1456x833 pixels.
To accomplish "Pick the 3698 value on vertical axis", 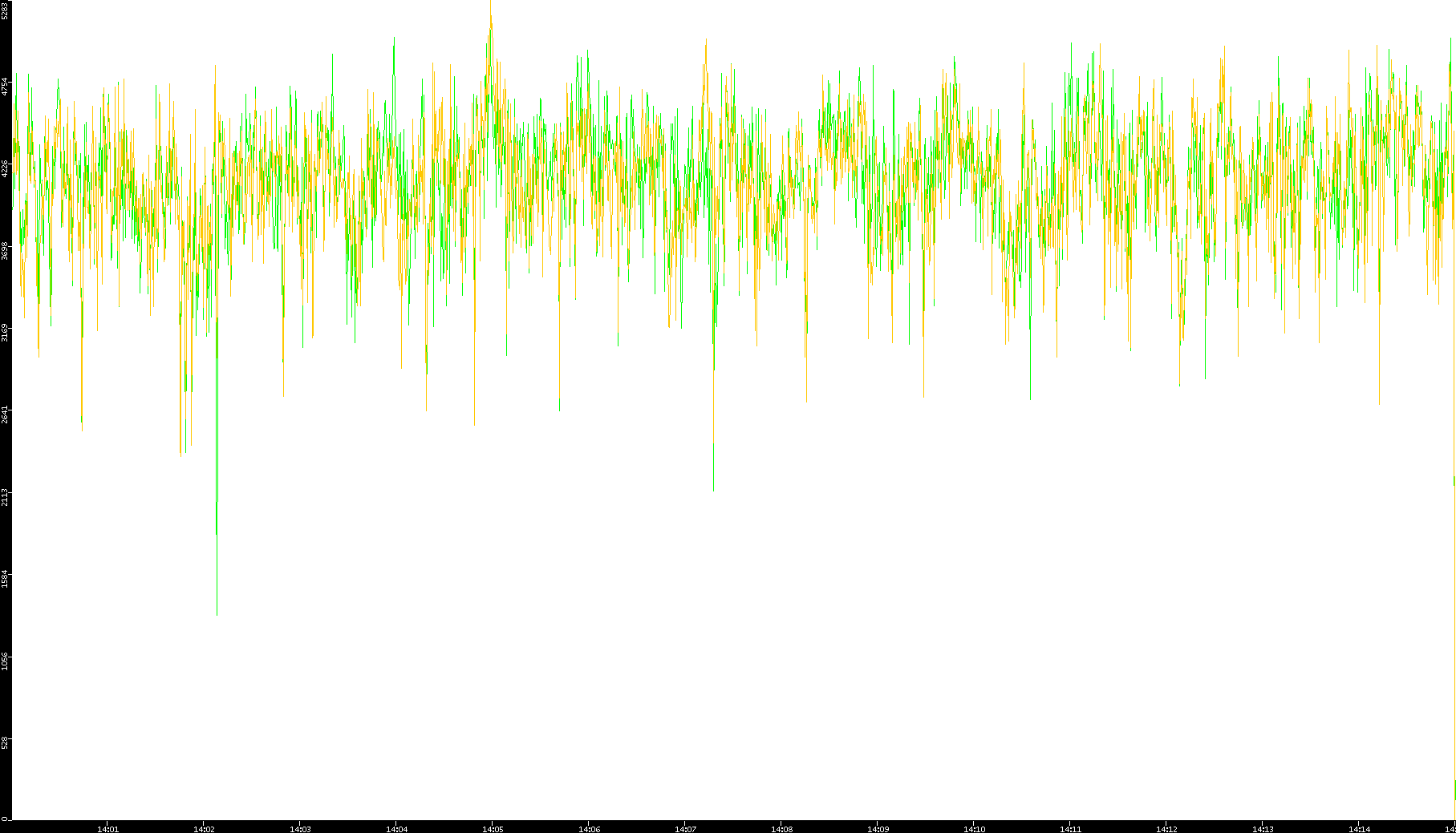I will [5, 250].
